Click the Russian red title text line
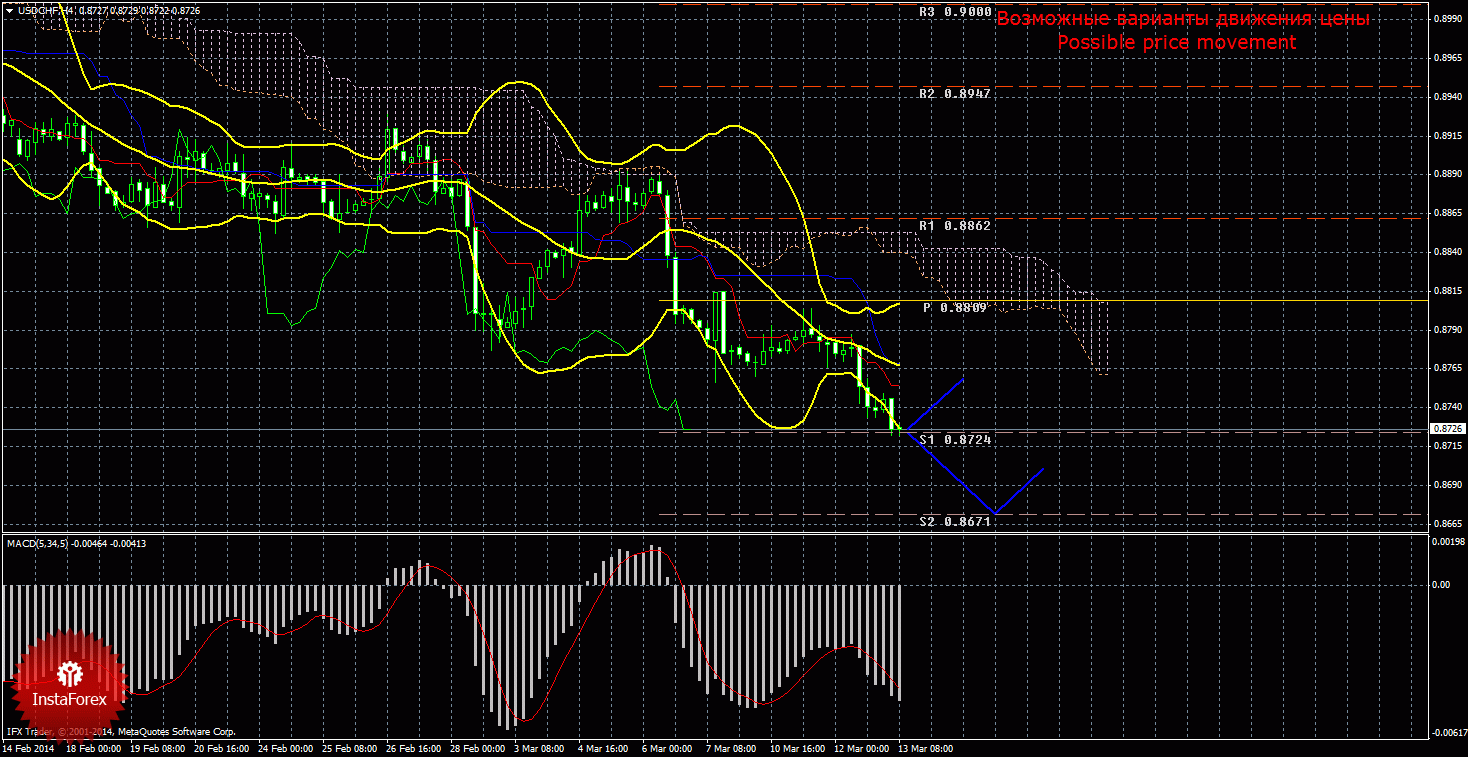Screen dimensions: 1468x757 tap(1183, 19)
